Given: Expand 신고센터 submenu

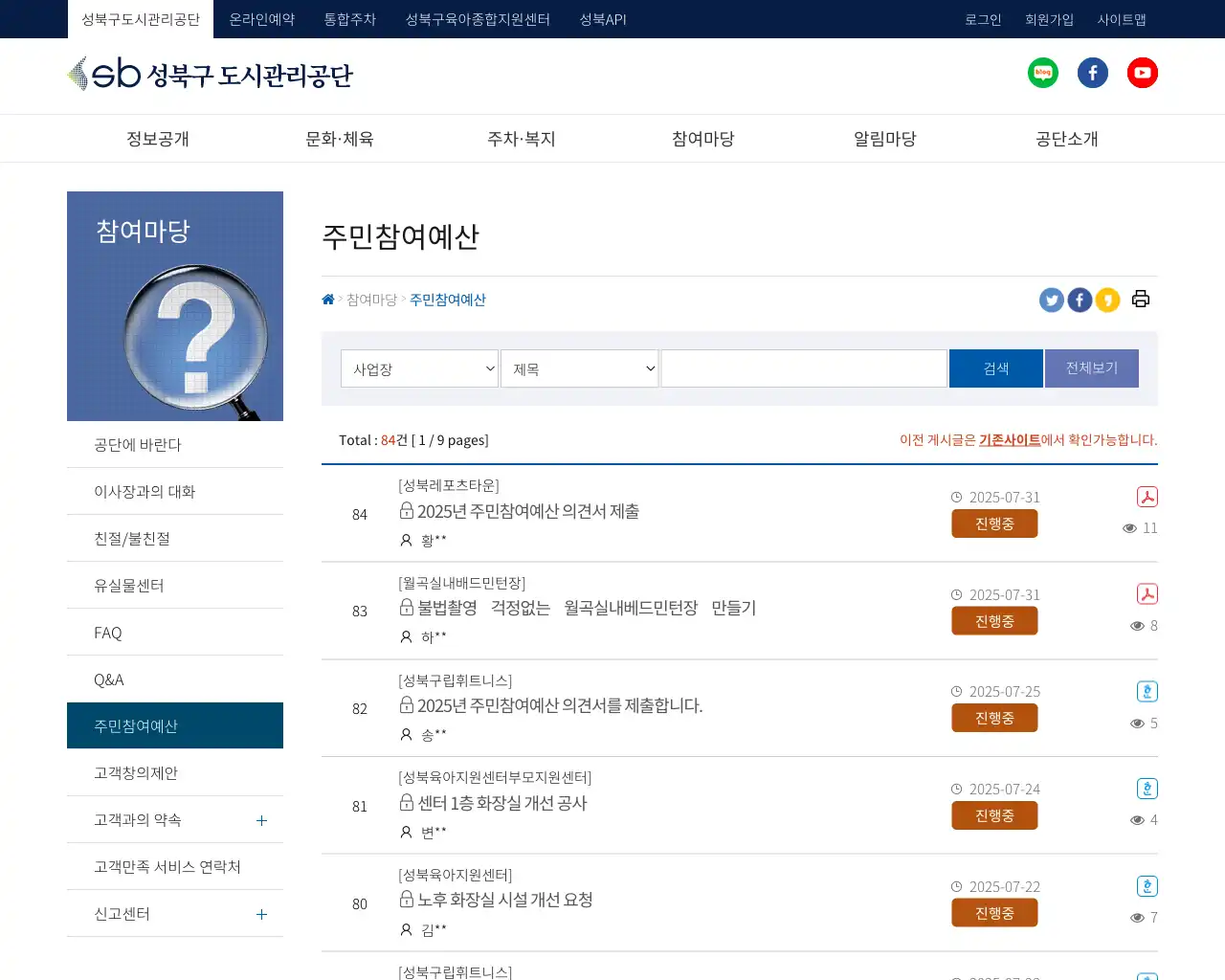Looking at the screenshot, I should click(x=261, y=914).
